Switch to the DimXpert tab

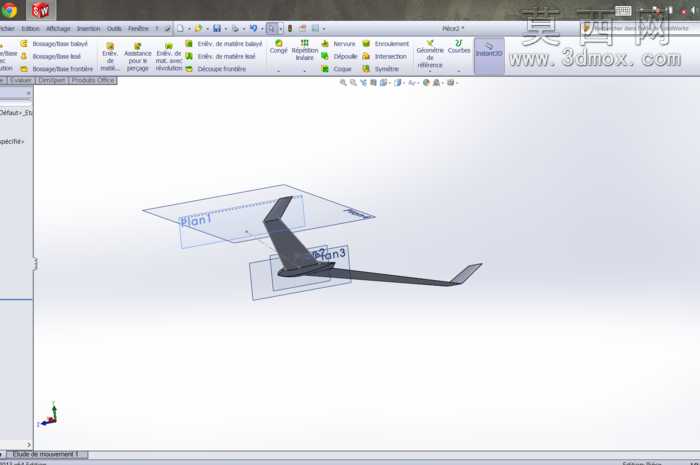point(52,80)
